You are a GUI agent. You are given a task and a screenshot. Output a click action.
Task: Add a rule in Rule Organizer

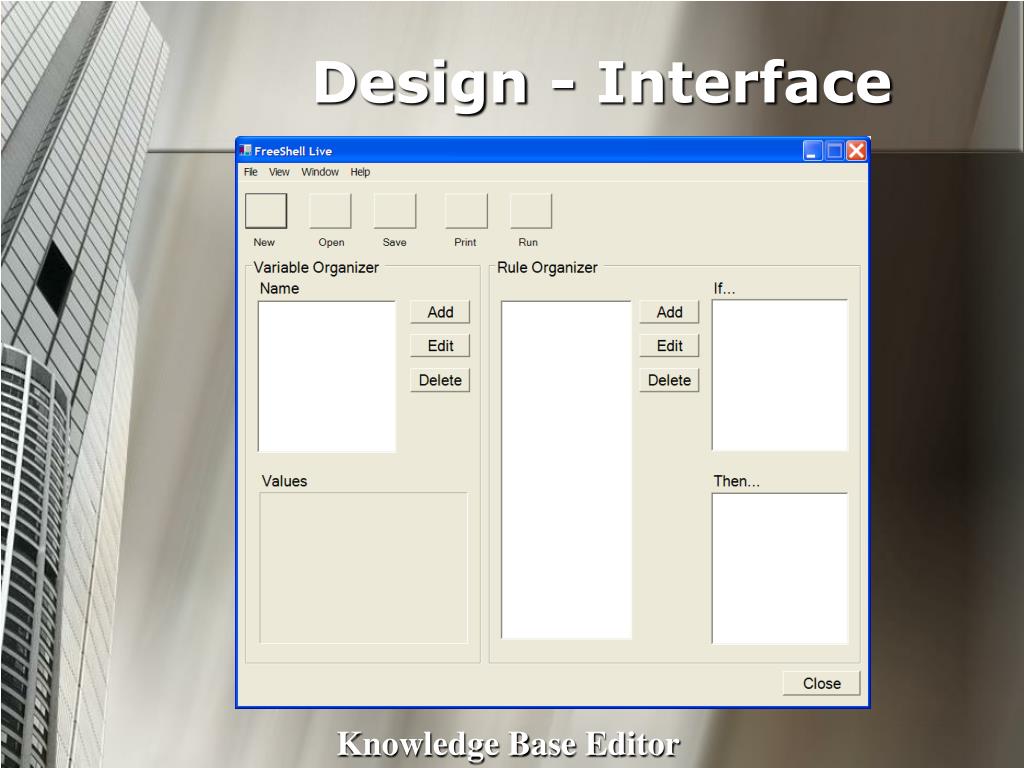pos(669,312)
